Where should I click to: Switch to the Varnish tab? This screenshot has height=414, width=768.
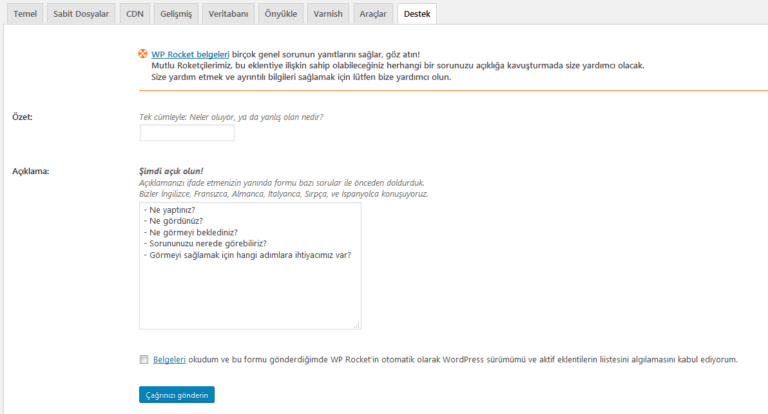(328, 14)
